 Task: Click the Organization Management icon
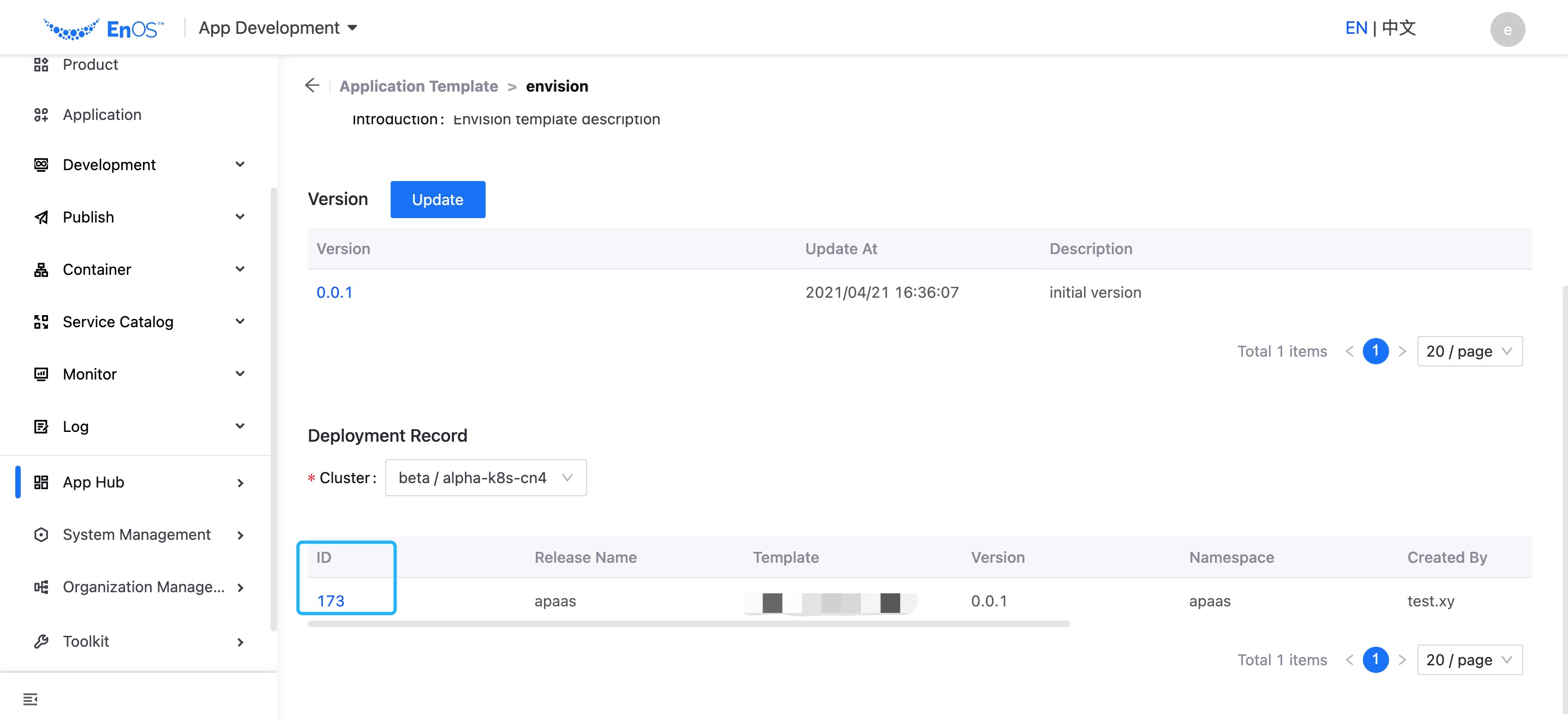(x=41, y=587)
